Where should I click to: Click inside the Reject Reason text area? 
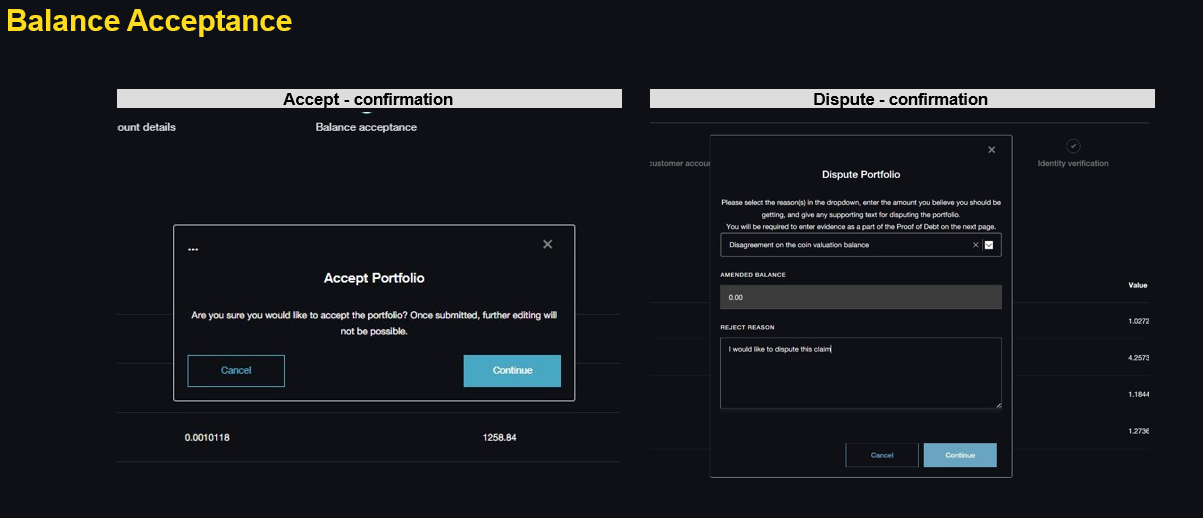click(860, 375)
